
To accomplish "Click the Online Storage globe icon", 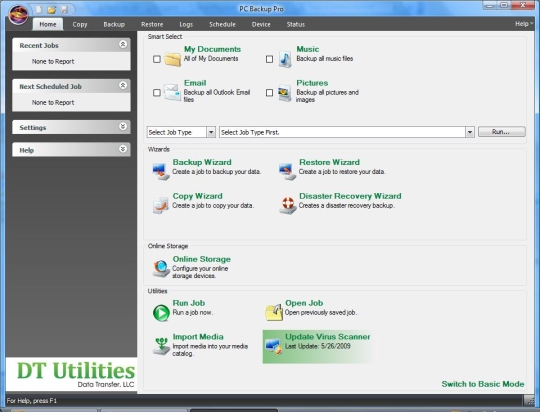I will 161,268.
